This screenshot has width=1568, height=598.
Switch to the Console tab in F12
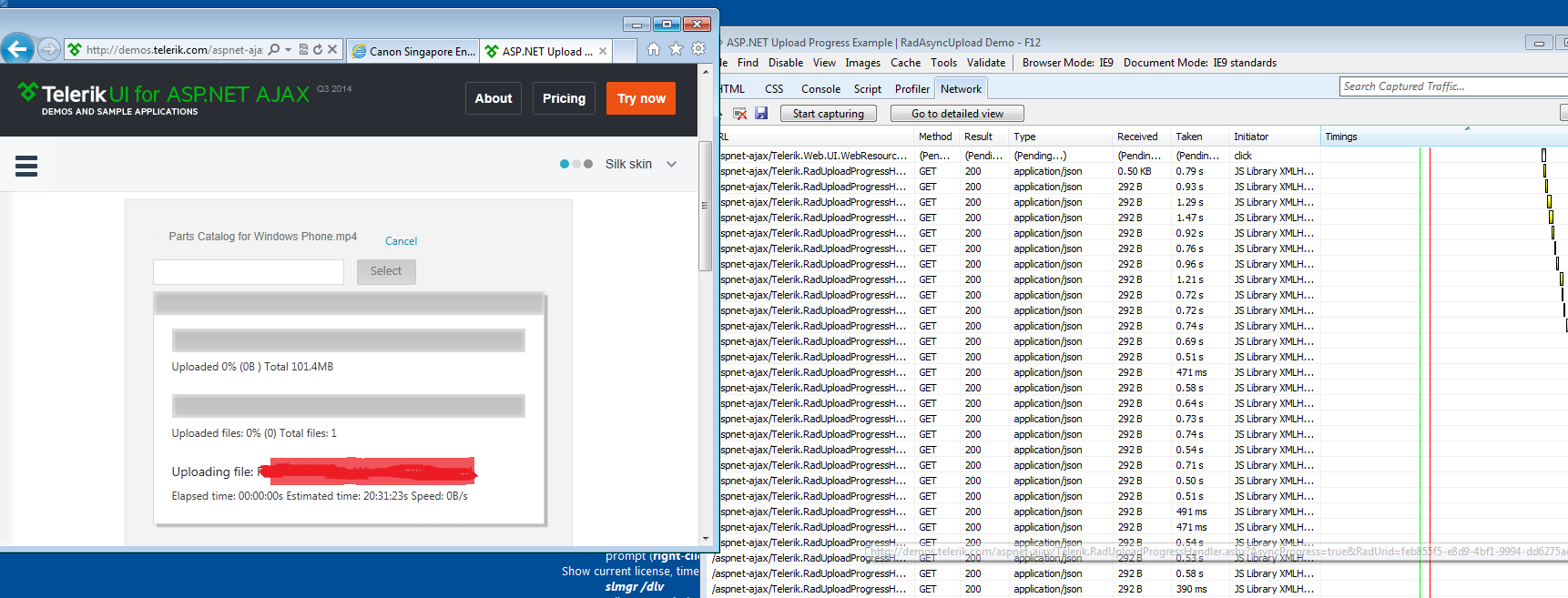[820, 89]
